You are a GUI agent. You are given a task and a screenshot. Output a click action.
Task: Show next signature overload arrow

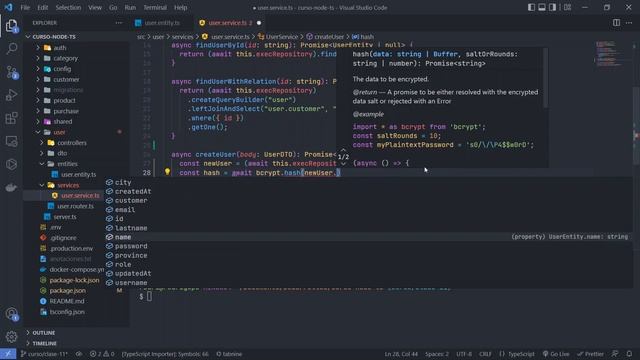tap(343, 164)
